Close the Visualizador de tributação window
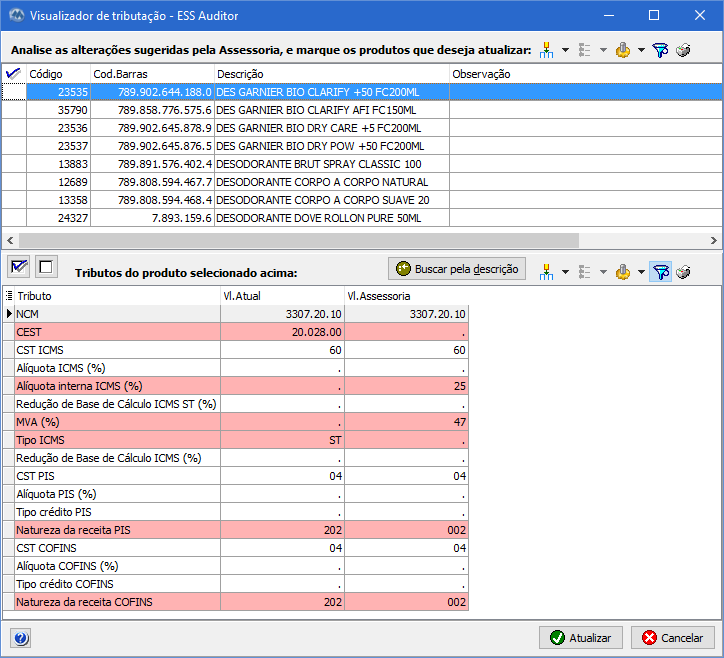The width and height of the screenshot is (724, 658). tap(700, 16)
